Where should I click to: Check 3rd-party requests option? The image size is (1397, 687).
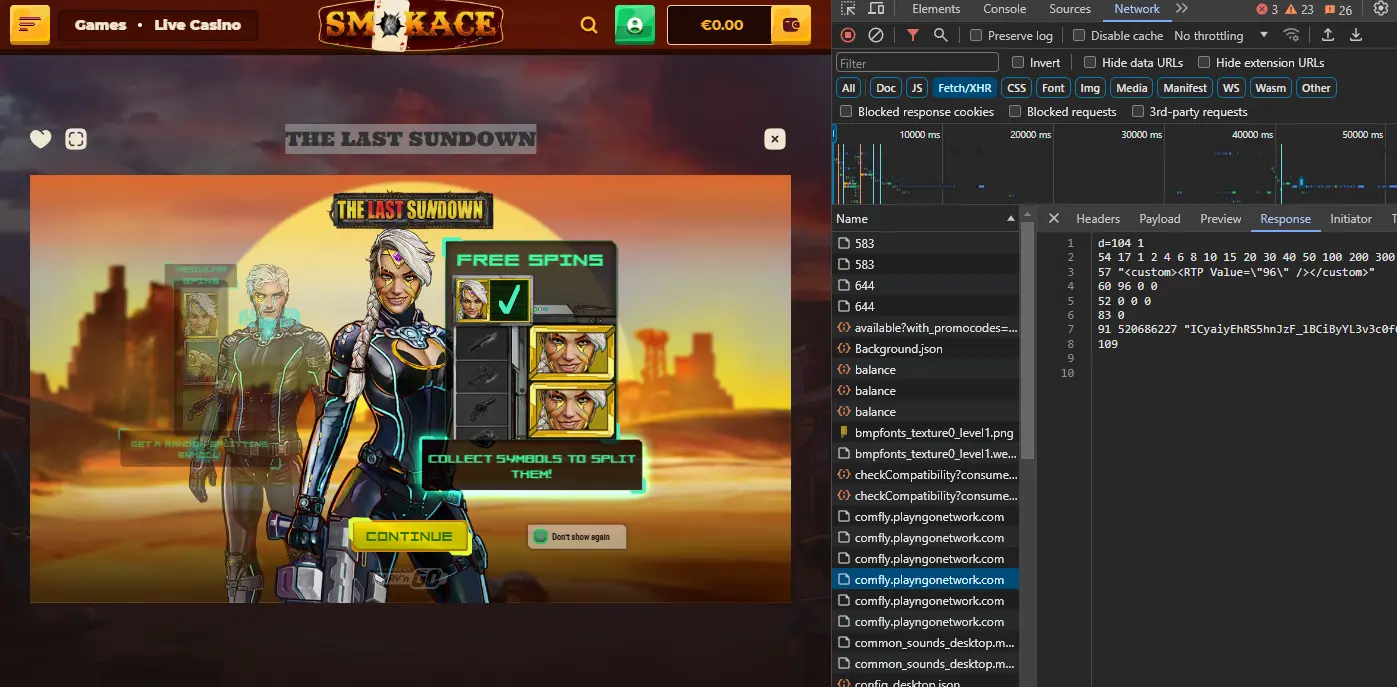point(1138,112)
